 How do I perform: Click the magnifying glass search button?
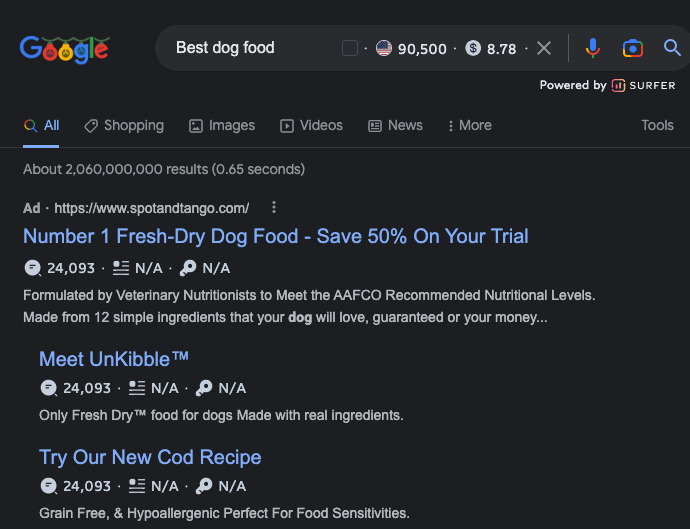pos(672,48)
